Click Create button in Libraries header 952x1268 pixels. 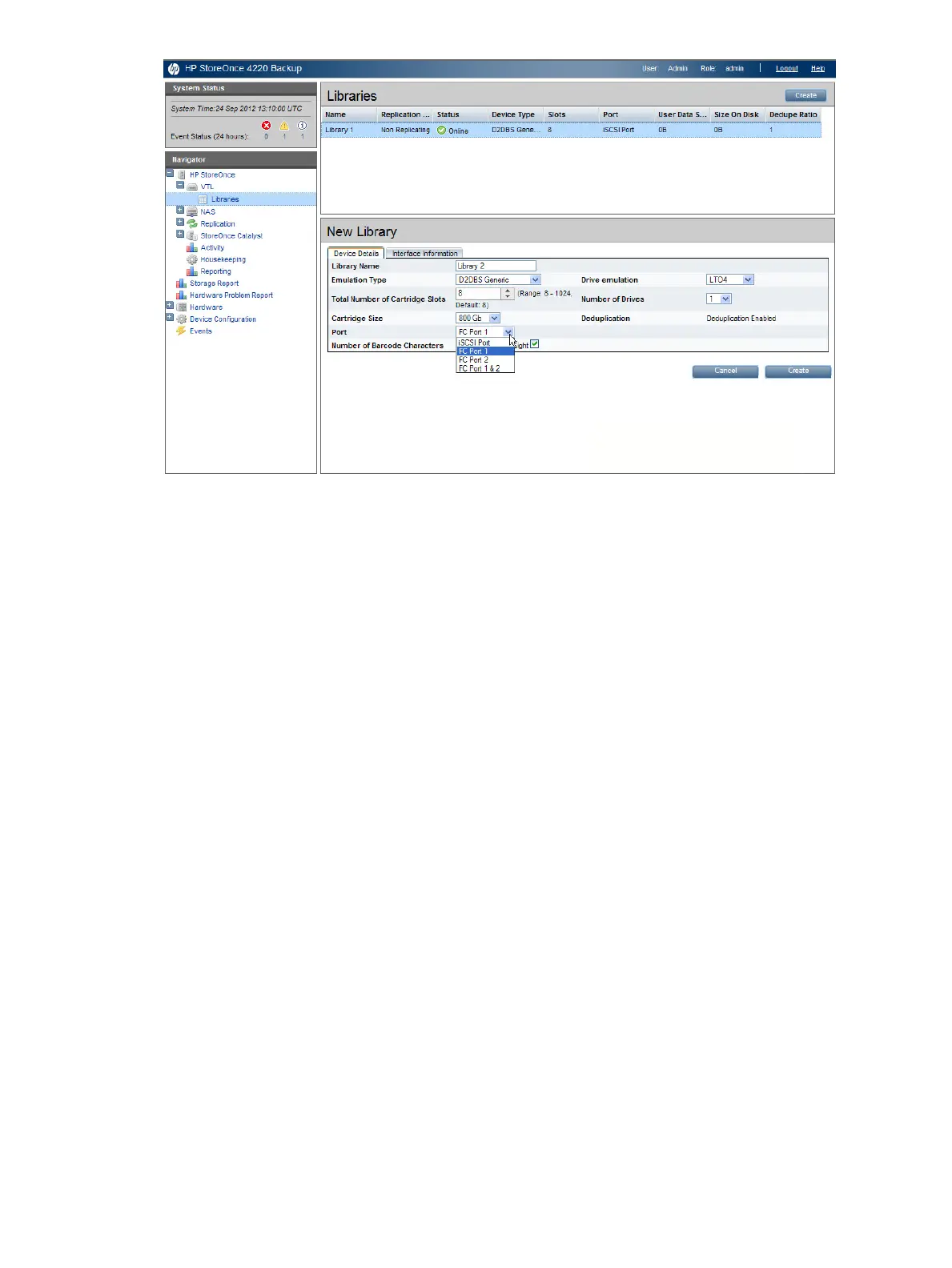tap(805, 95)
